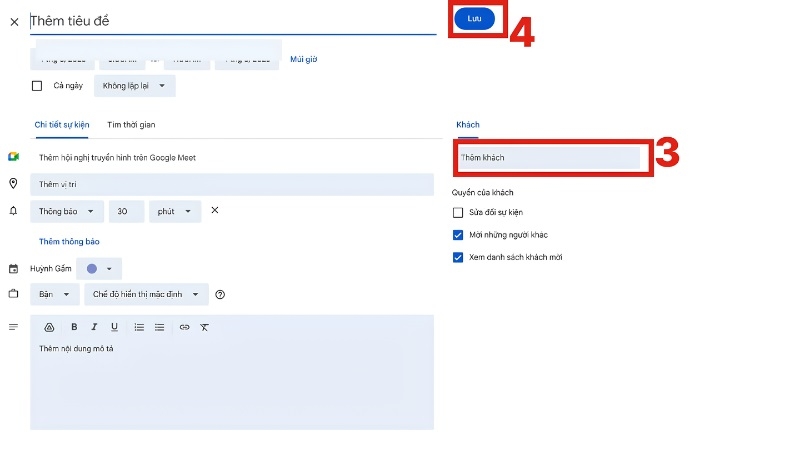Screen dimensions: 800x450
Task: Insert a numbered list
Action: point(139,327)
